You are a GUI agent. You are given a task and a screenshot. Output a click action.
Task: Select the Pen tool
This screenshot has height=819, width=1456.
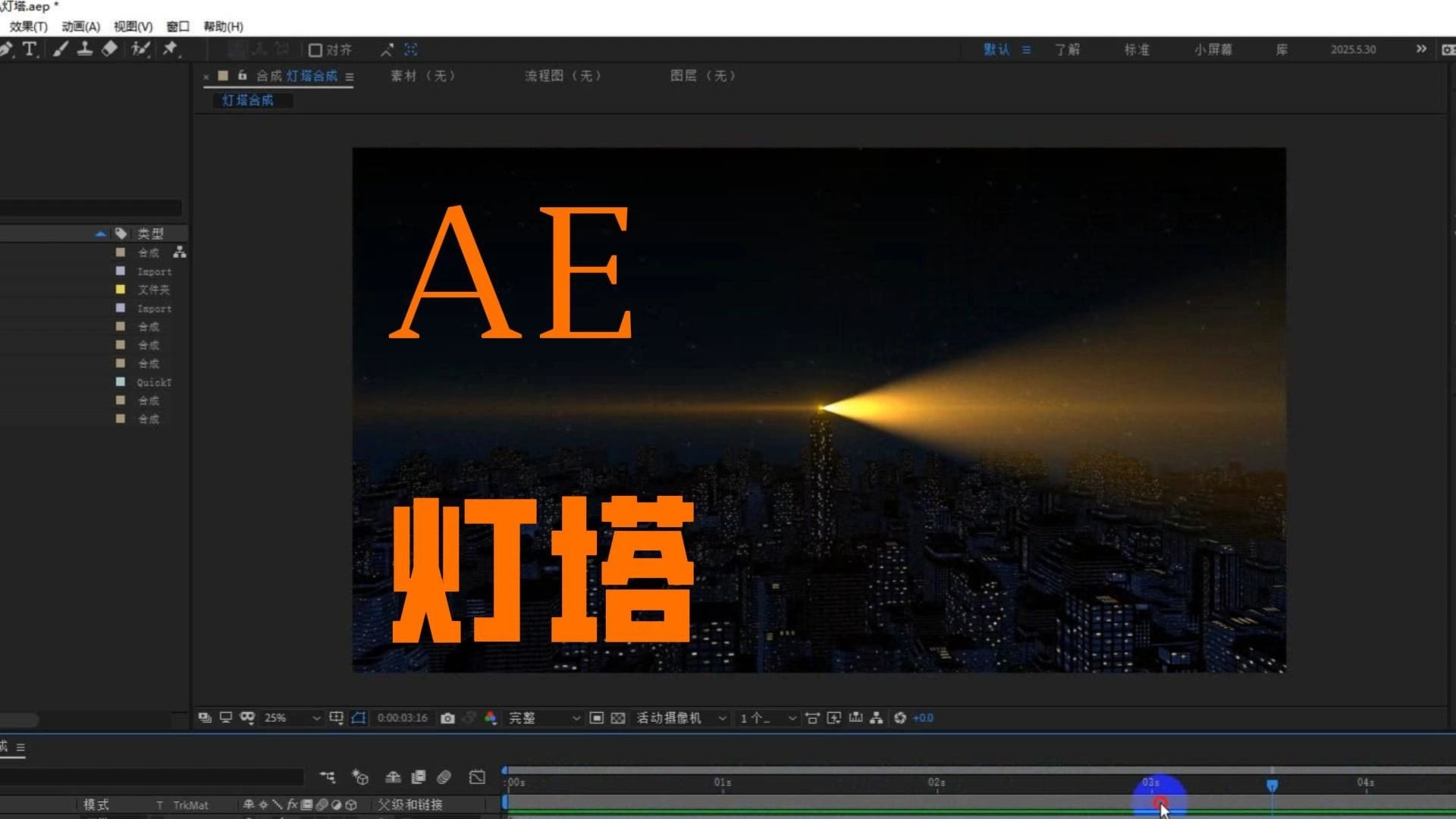click(x=5, y=49)
